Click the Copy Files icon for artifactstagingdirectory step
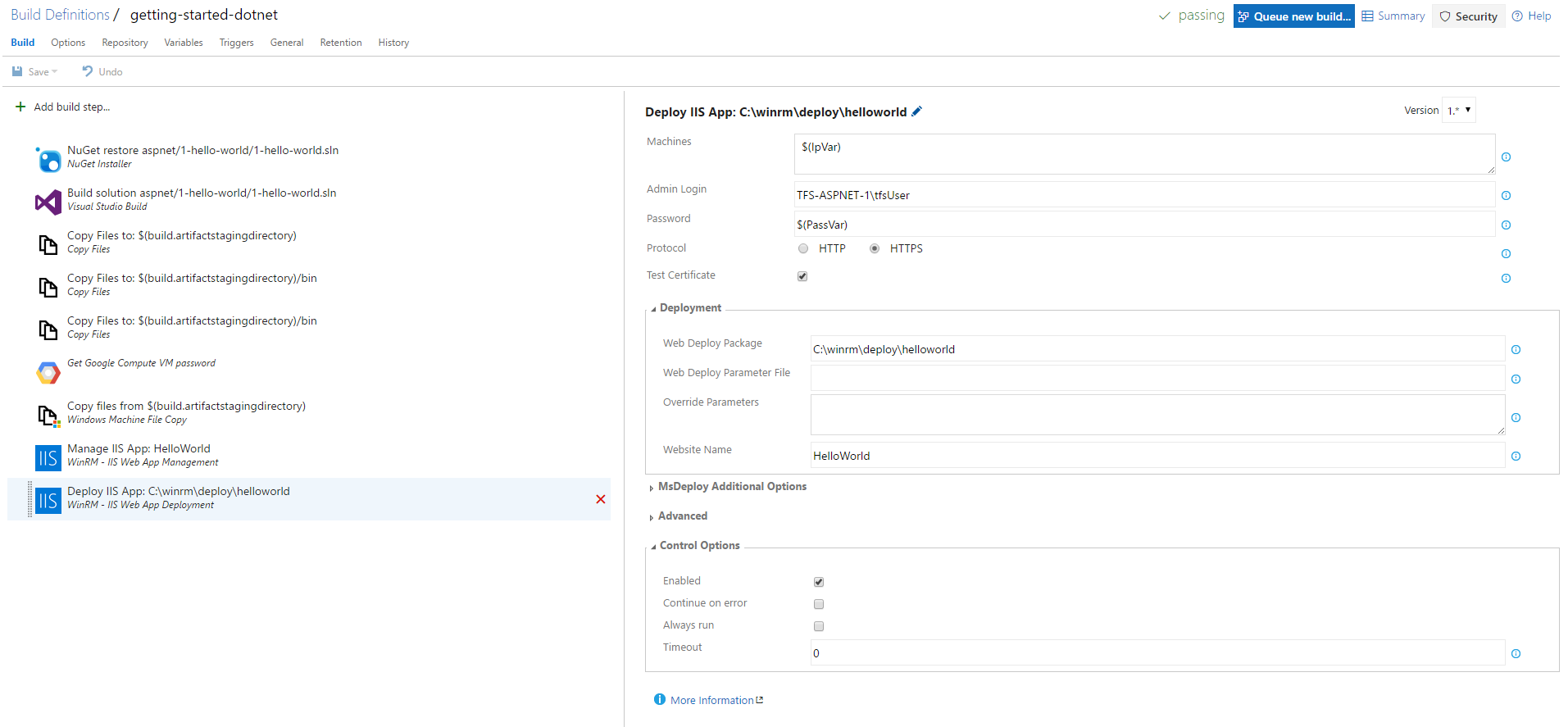The height and width of the screenshot is (727, 1568). [48, 244]
